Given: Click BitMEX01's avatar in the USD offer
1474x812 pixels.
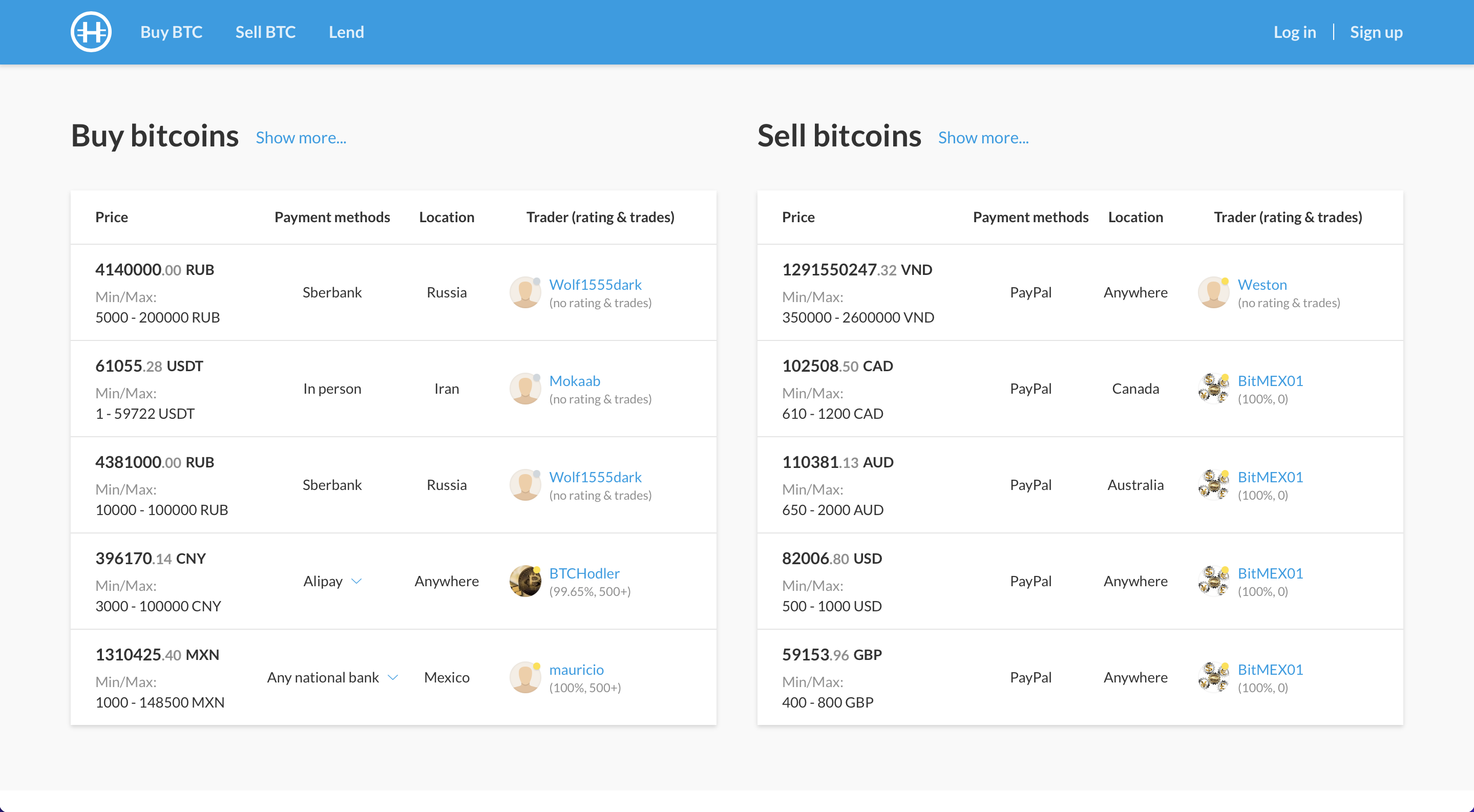Looking at the screenshot, I should coord(1213,581).
